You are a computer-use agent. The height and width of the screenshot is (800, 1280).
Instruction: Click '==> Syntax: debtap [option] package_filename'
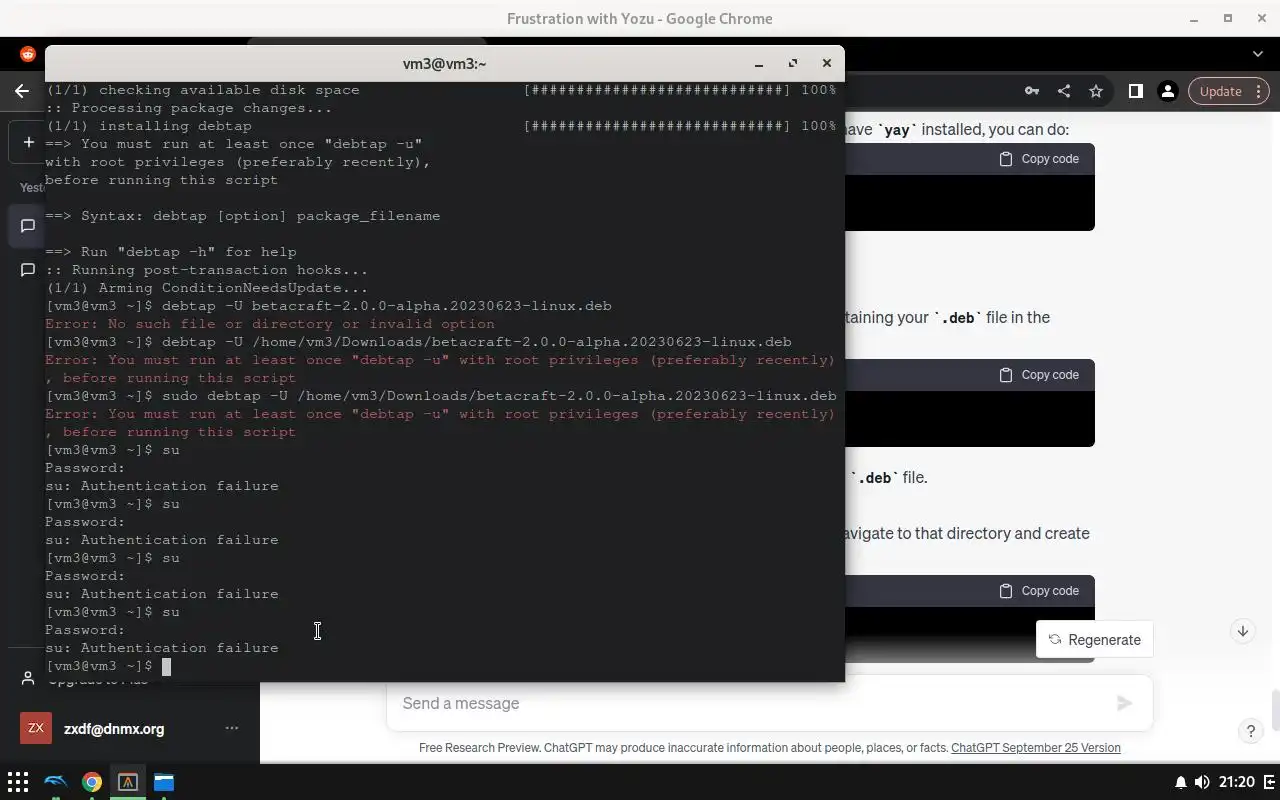tap(242, 216)
